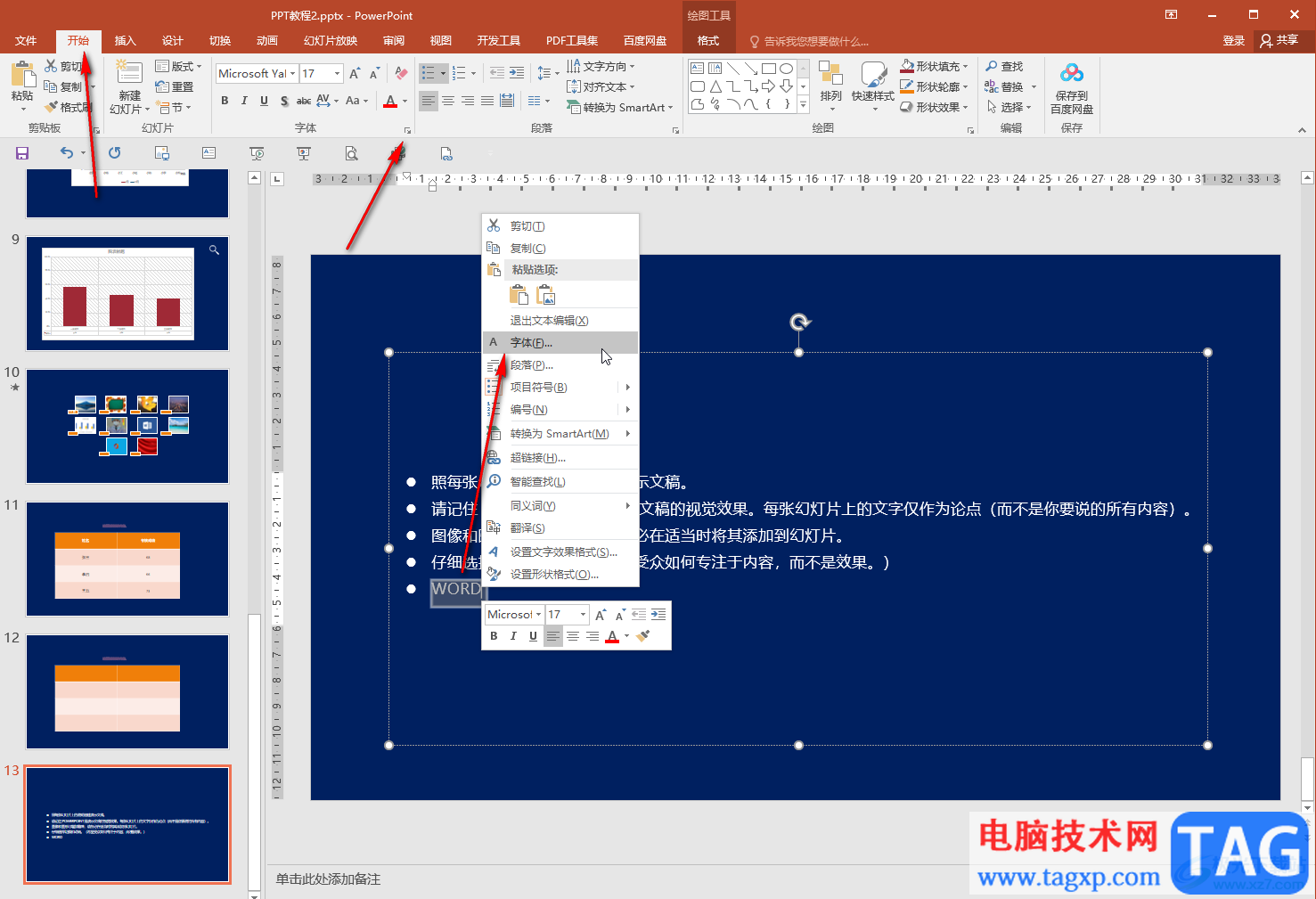Screen dimensions: 1316x899
Task: Open the Select (选择) dropdown
Action: pyautogui.click(x=1009, y=107)
